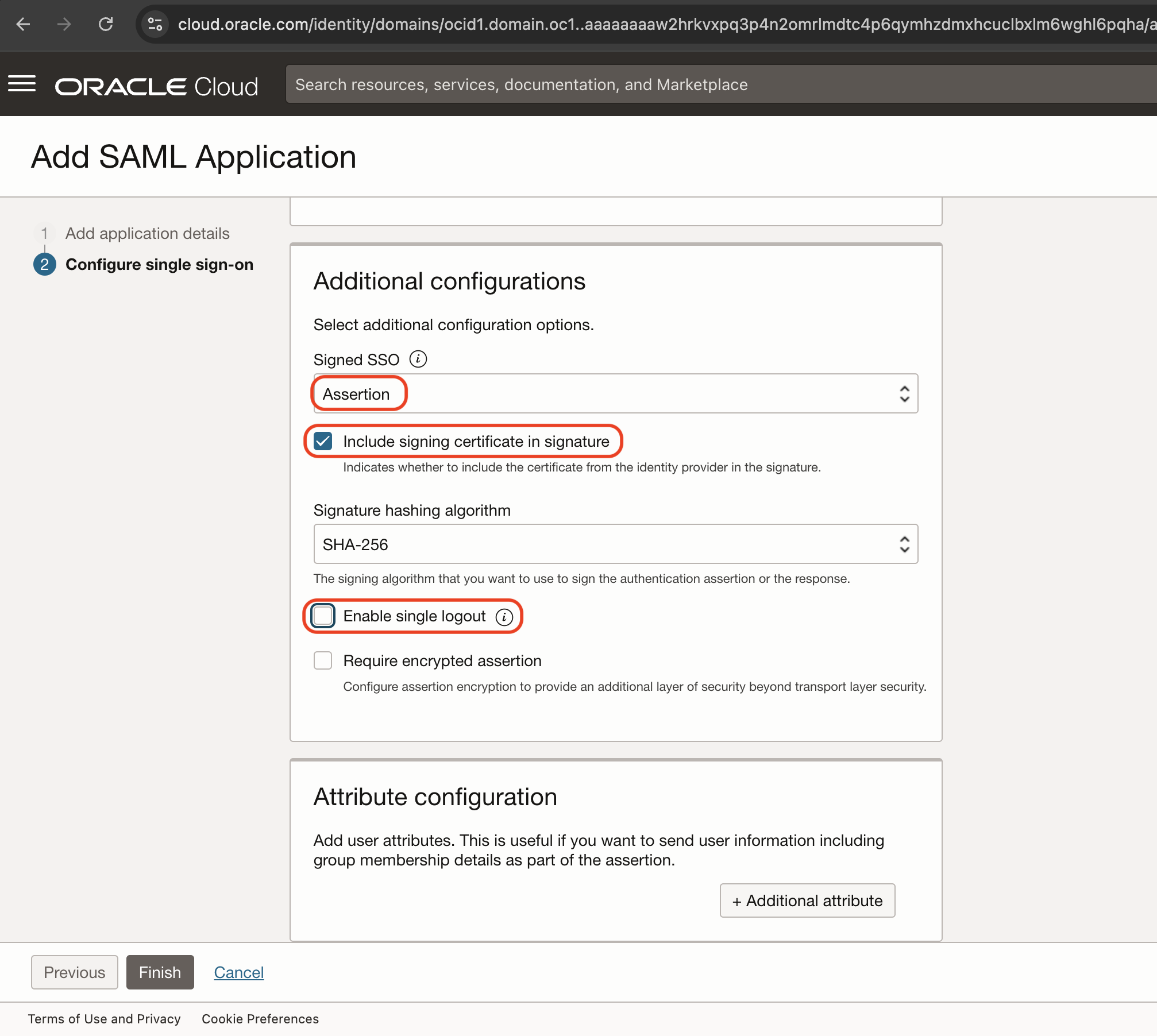Viewport: 1157px width, 1036px height.
Task: Check the Enable single logout checkbox
Action: tap(323, 616)
